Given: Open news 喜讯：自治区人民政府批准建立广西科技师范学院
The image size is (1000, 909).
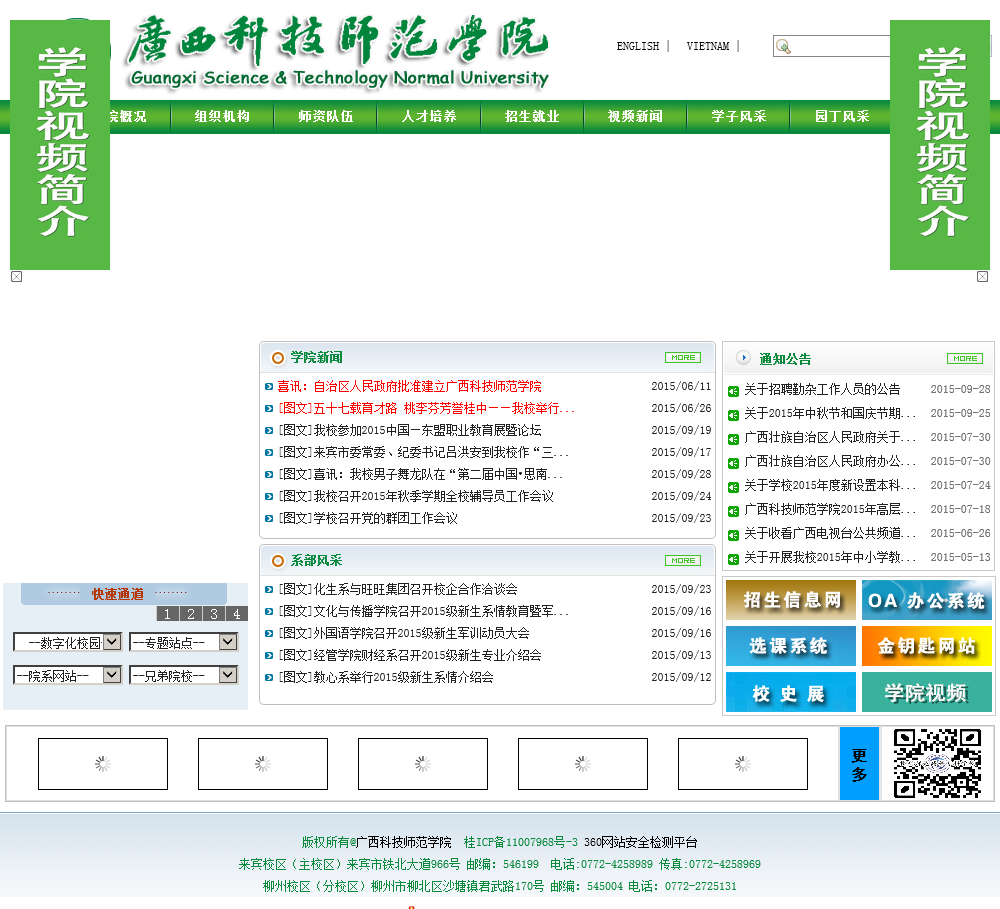Looking at the screenshot, I should 409,387.
